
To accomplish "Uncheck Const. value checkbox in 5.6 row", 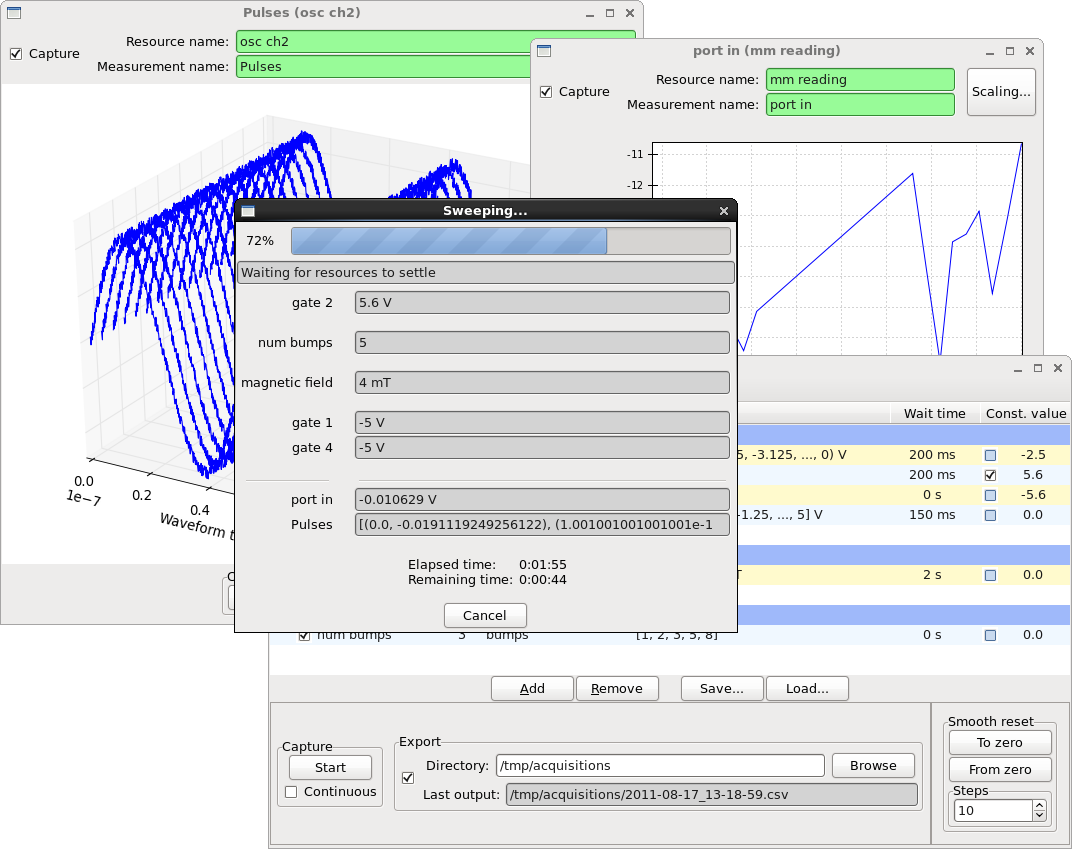I will point(990,475).
